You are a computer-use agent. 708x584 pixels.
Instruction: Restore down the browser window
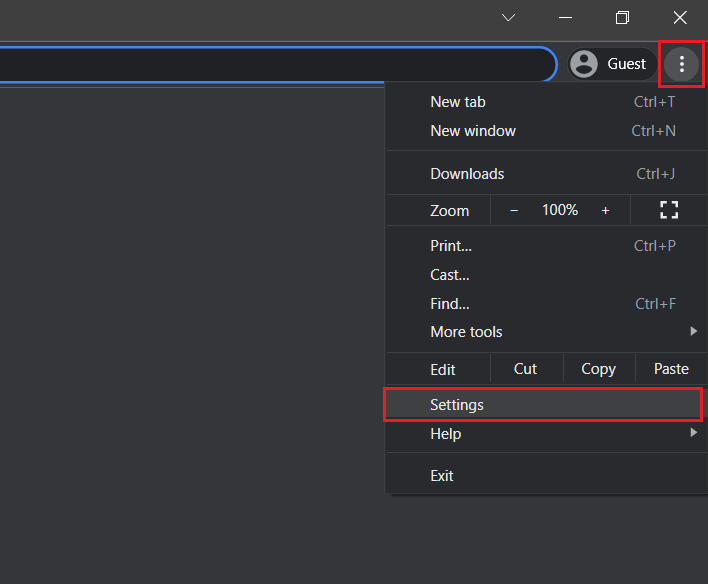(622, 18)
